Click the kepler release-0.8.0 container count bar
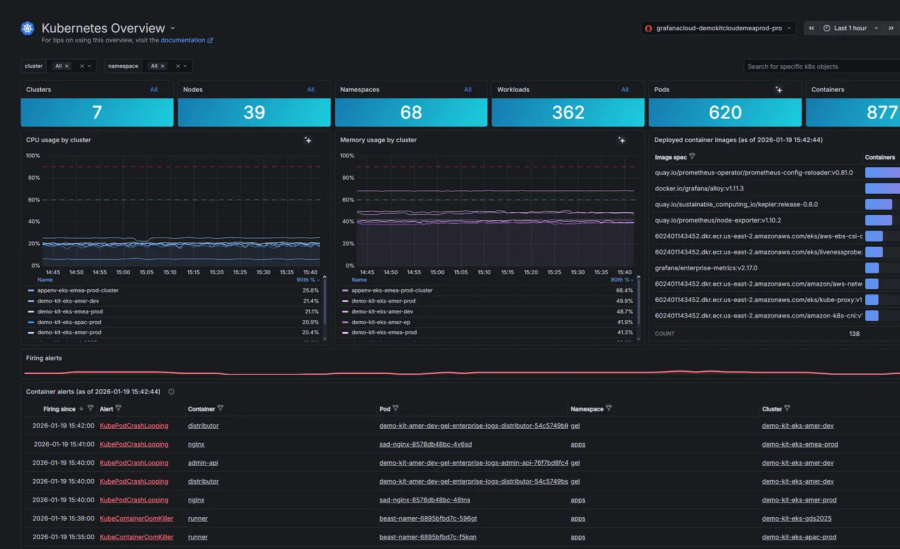 (878, 204)
